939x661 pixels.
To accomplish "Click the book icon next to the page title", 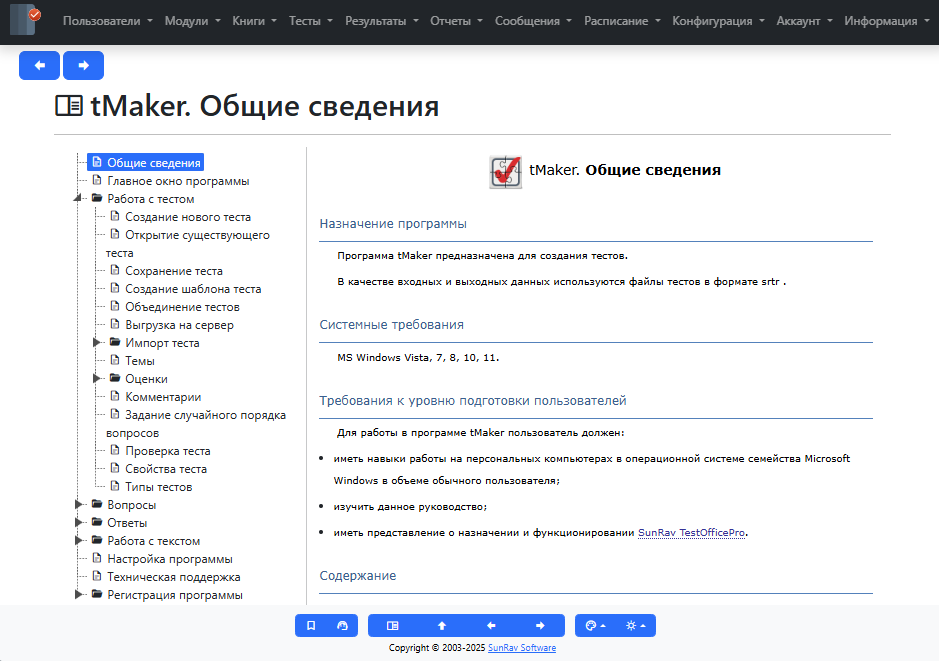I will point(67,104).
